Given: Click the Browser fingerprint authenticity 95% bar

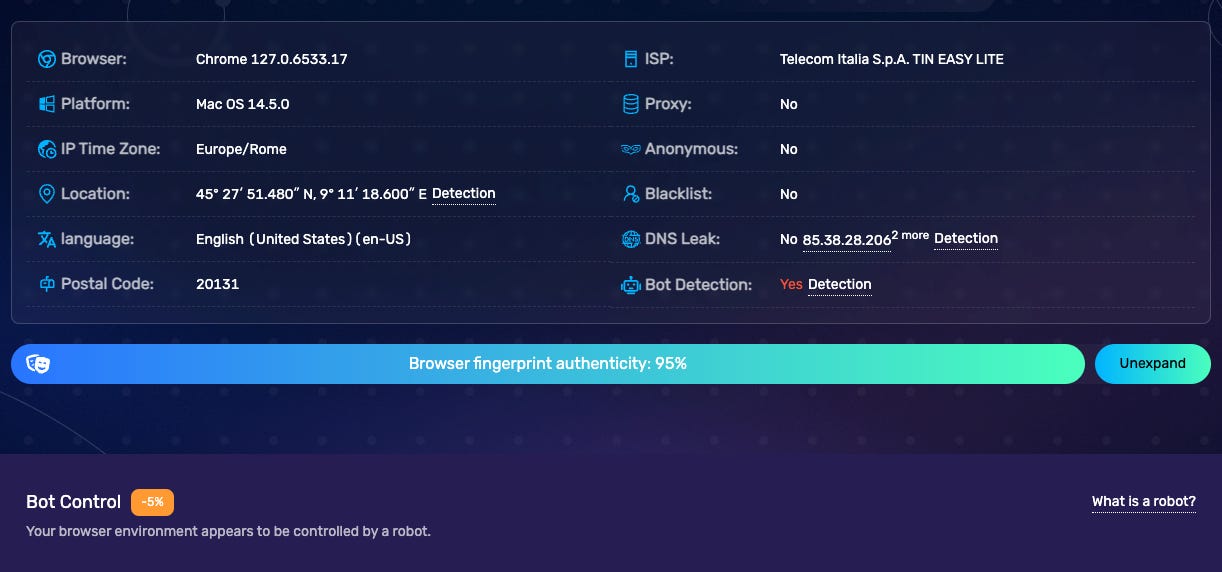Looking at the screenshot, I should (x=548, y=364).
